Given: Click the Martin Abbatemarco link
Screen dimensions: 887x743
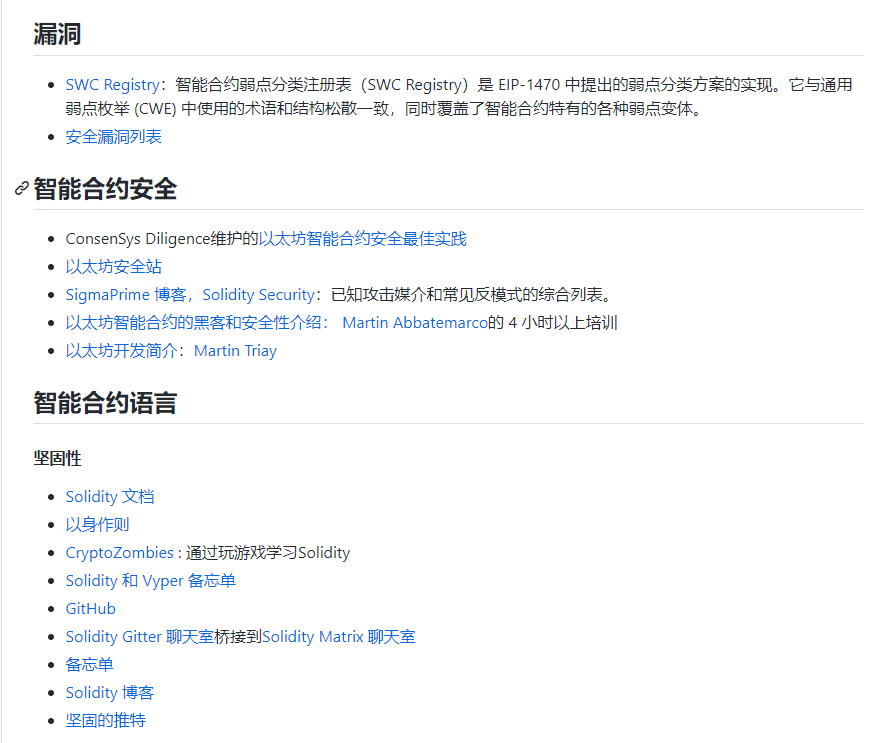Looking at the screenshot, I should (x=415, y=323).
